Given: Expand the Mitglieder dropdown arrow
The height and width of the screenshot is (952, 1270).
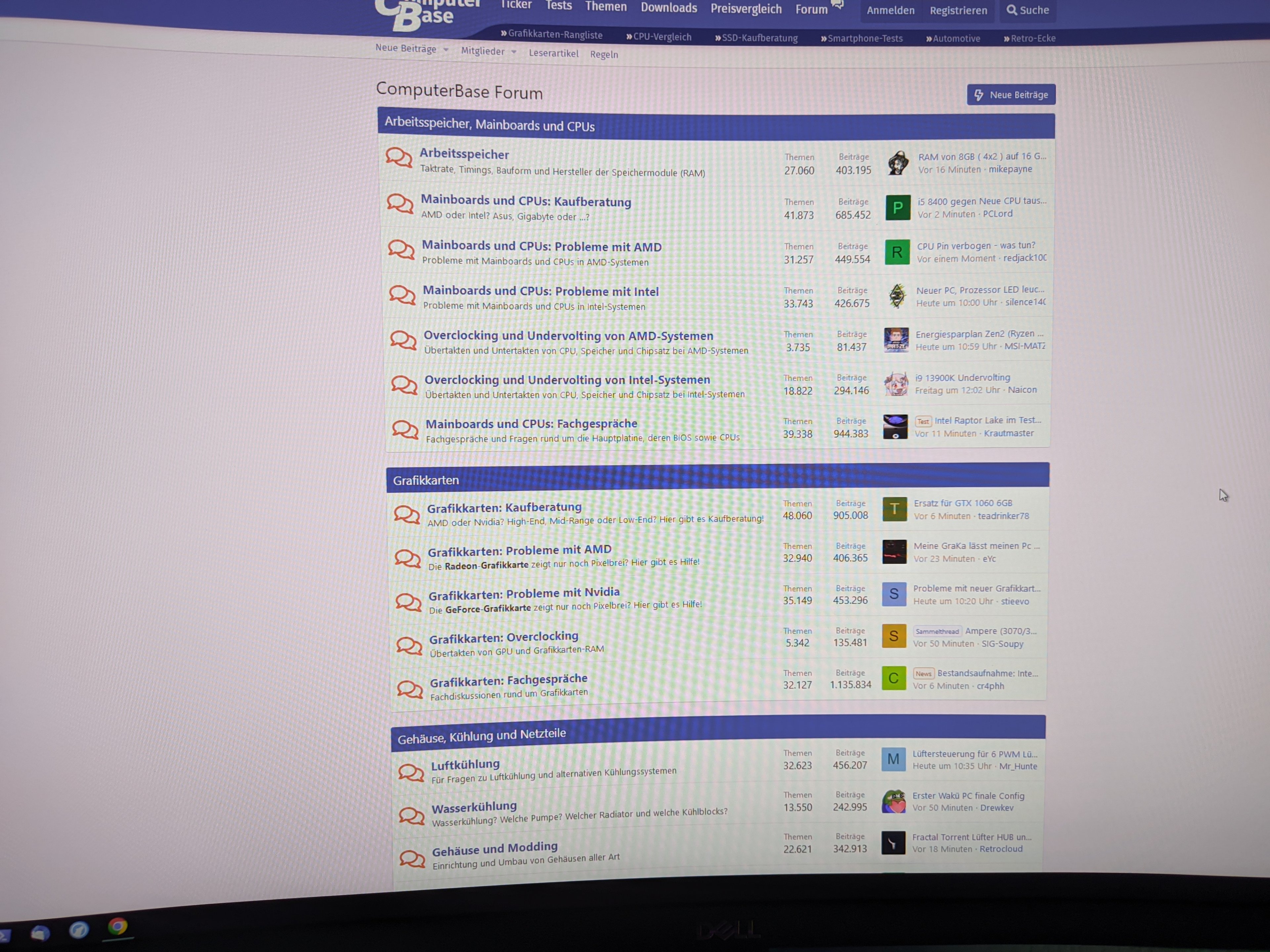Looking at the screenshot, I should click(x=514, y=52).
